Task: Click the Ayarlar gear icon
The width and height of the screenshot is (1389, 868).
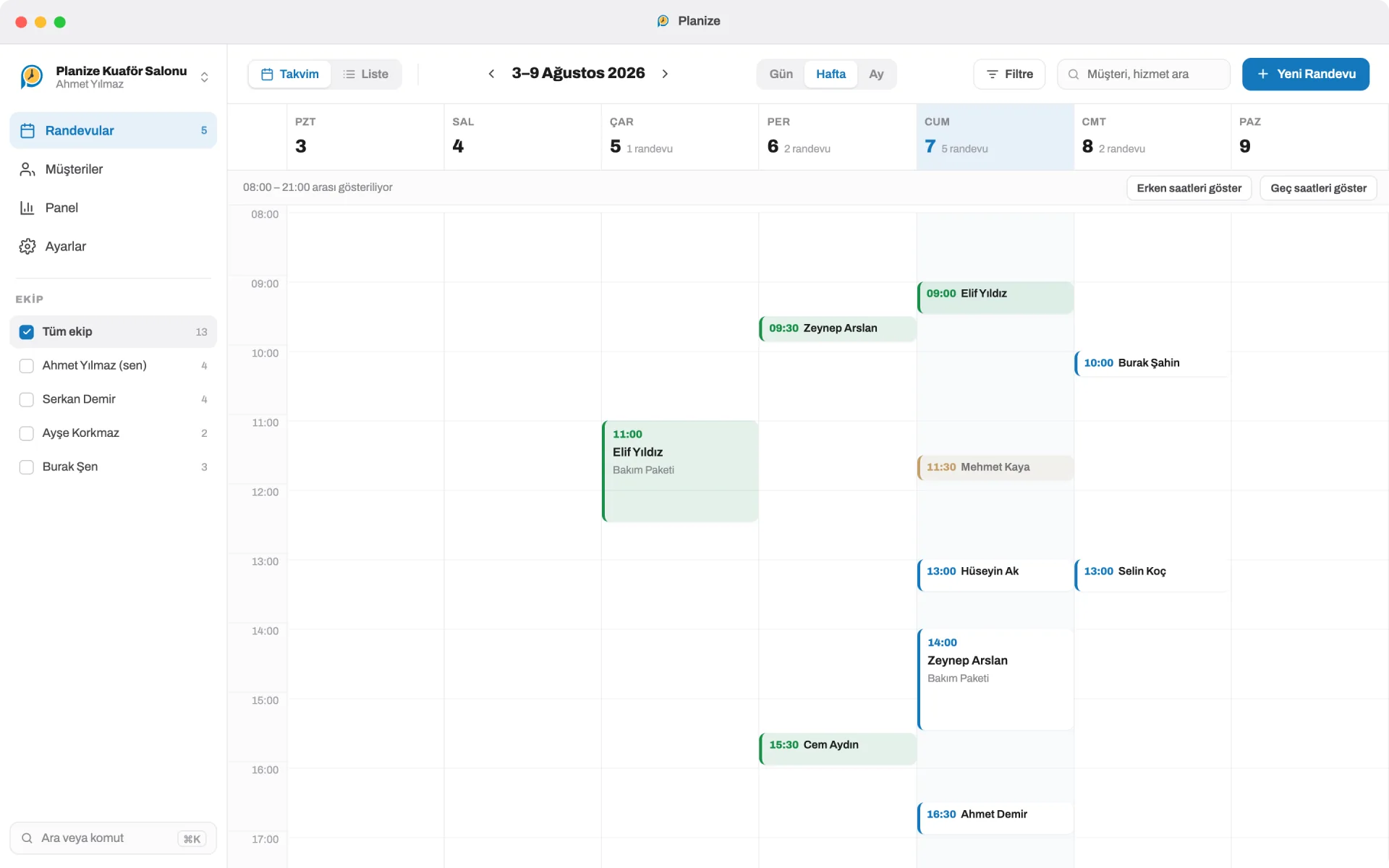Action: click(27, 247)
